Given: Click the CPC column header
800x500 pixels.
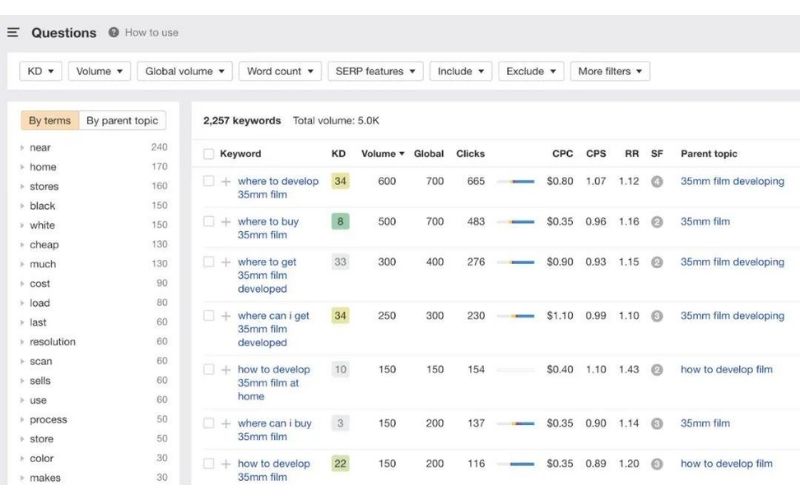Looking at the screenshot, I should pyautogui.click(x=562, y=154).
